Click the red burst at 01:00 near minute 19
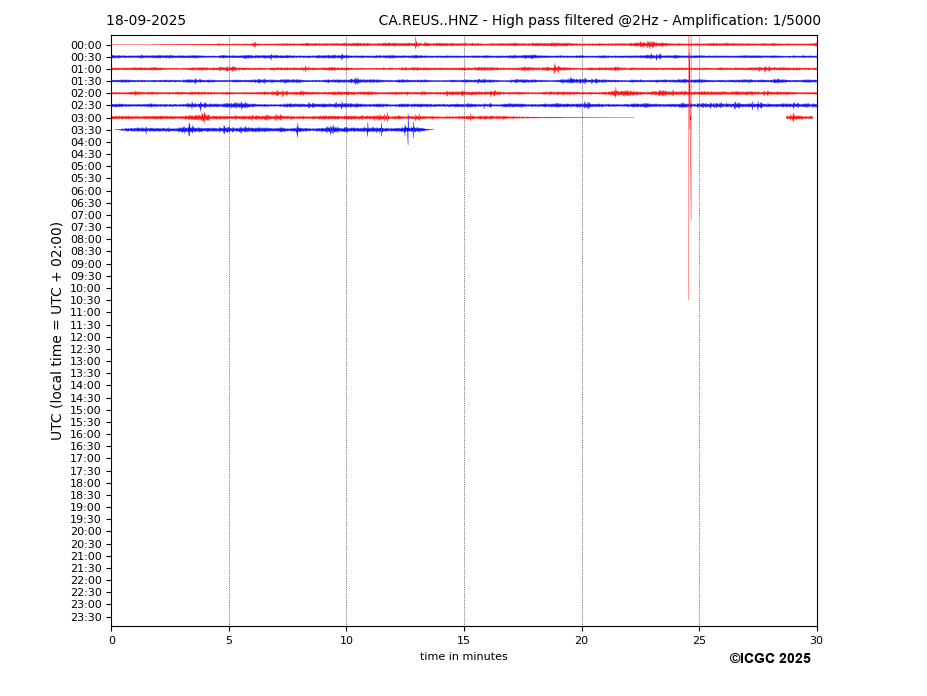927x696 pixels. [555, 69]
